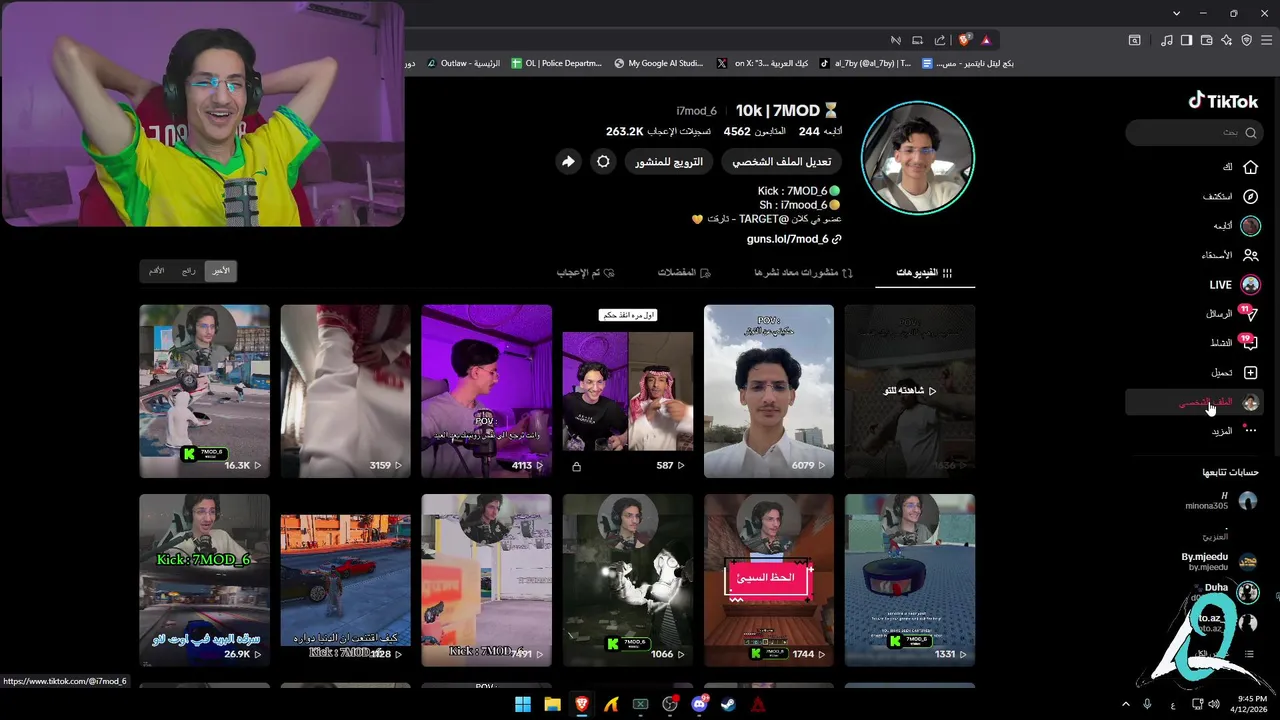Image resolution: width=1280 pixels, height=720 pixels.
Task: Open the profile settings gear icon
Action: point(603,161)
